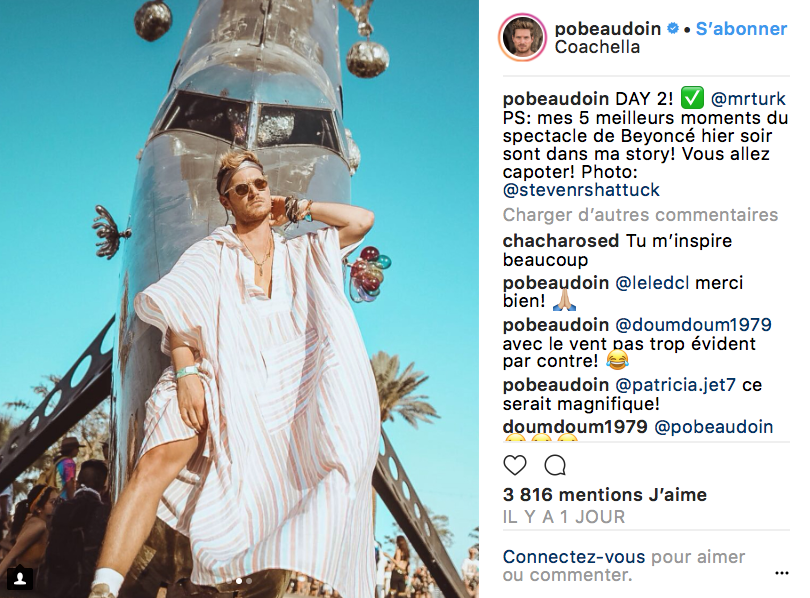This screenshot has width=810, height=598.
Task: Open the @leledcl mention
Action: 652,283
